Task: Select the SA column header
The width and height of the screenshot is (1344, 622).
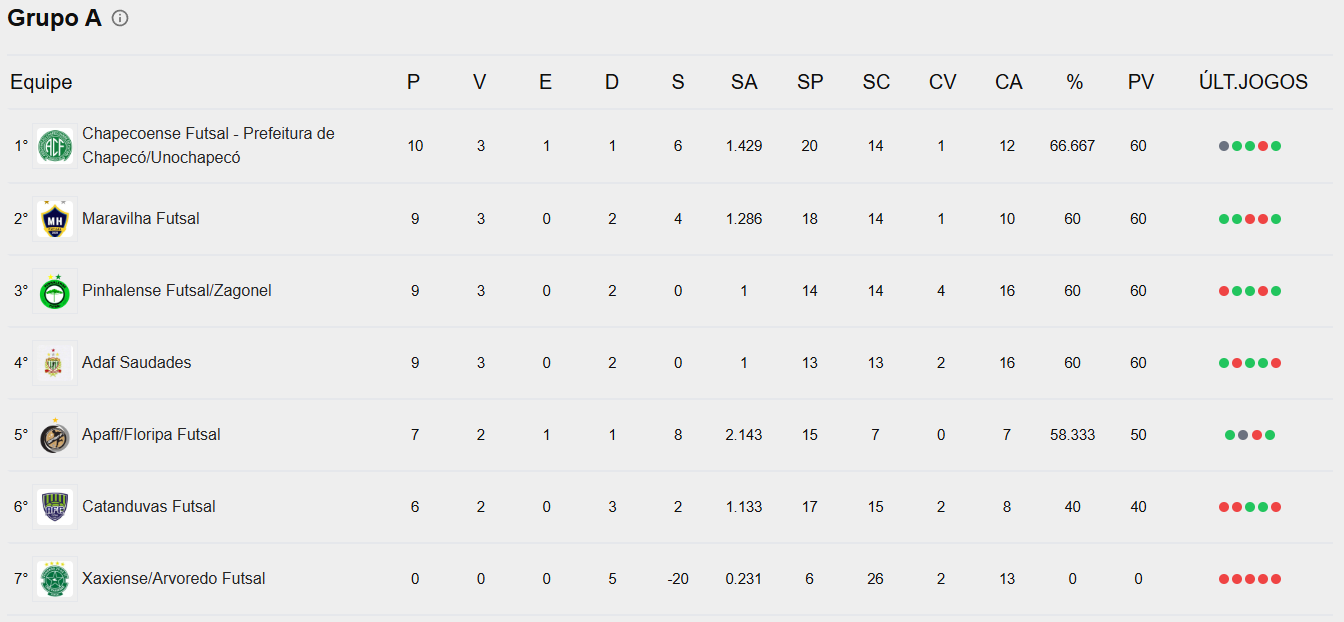Action: click(x=744, y=82)
